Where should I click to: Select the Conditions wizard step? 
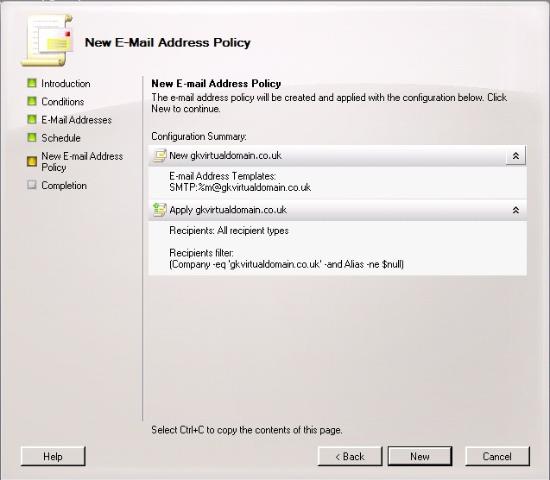tap(62, 102)
